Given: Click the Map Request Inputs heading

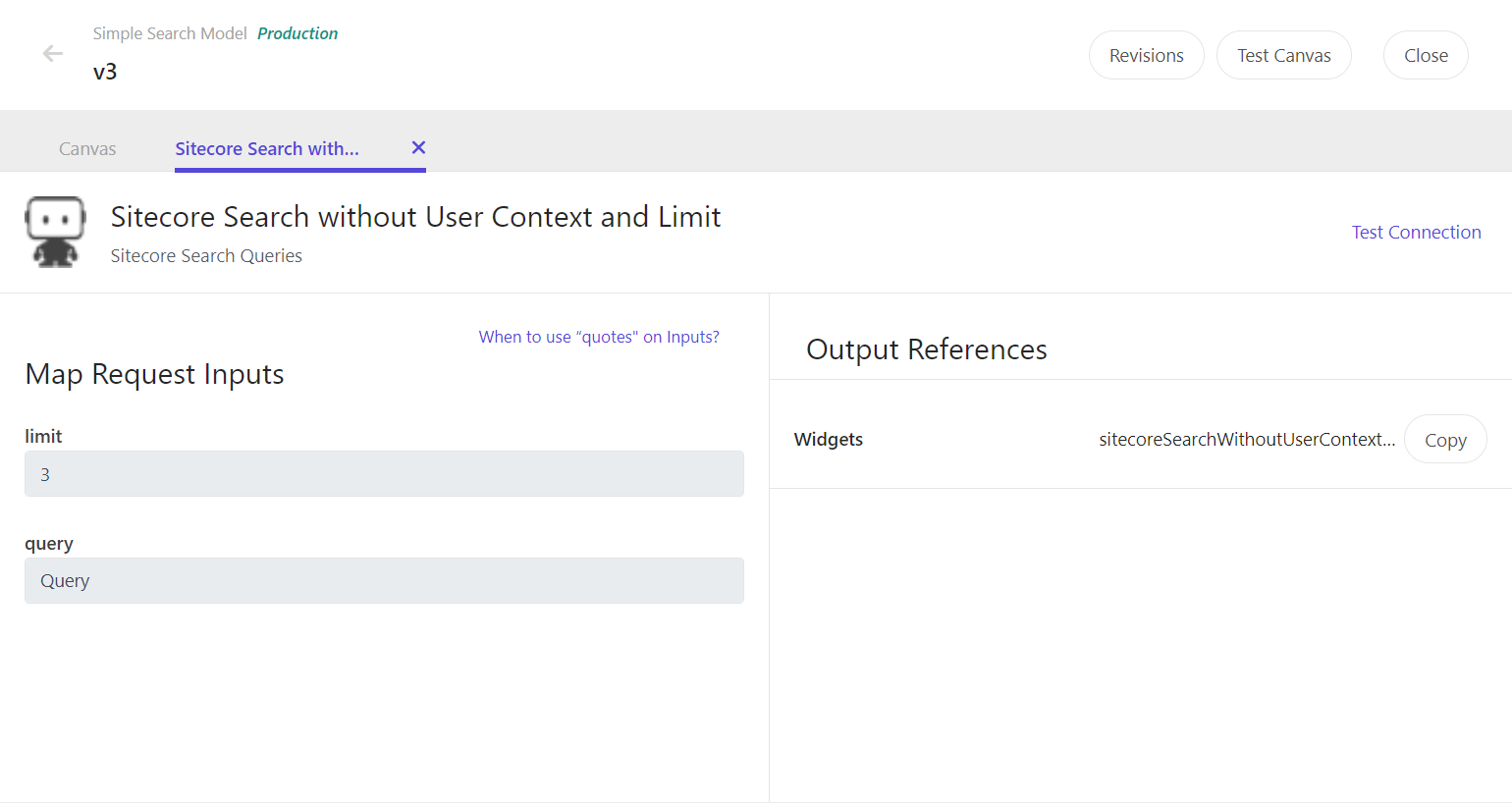Looking at the screenshot, I should point(154,374).
